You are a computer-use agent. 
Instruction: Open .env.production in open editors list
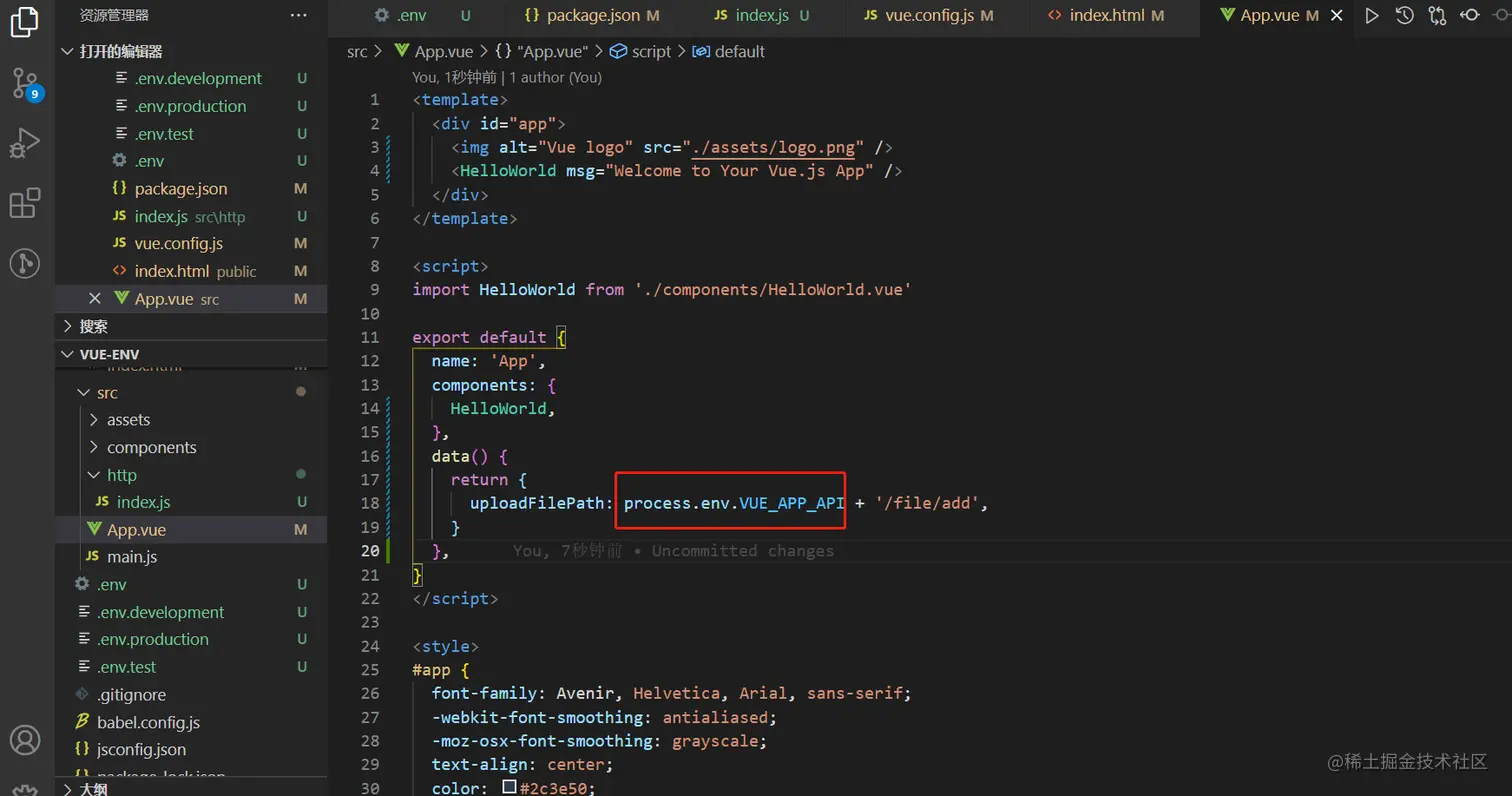click(191, 106)
